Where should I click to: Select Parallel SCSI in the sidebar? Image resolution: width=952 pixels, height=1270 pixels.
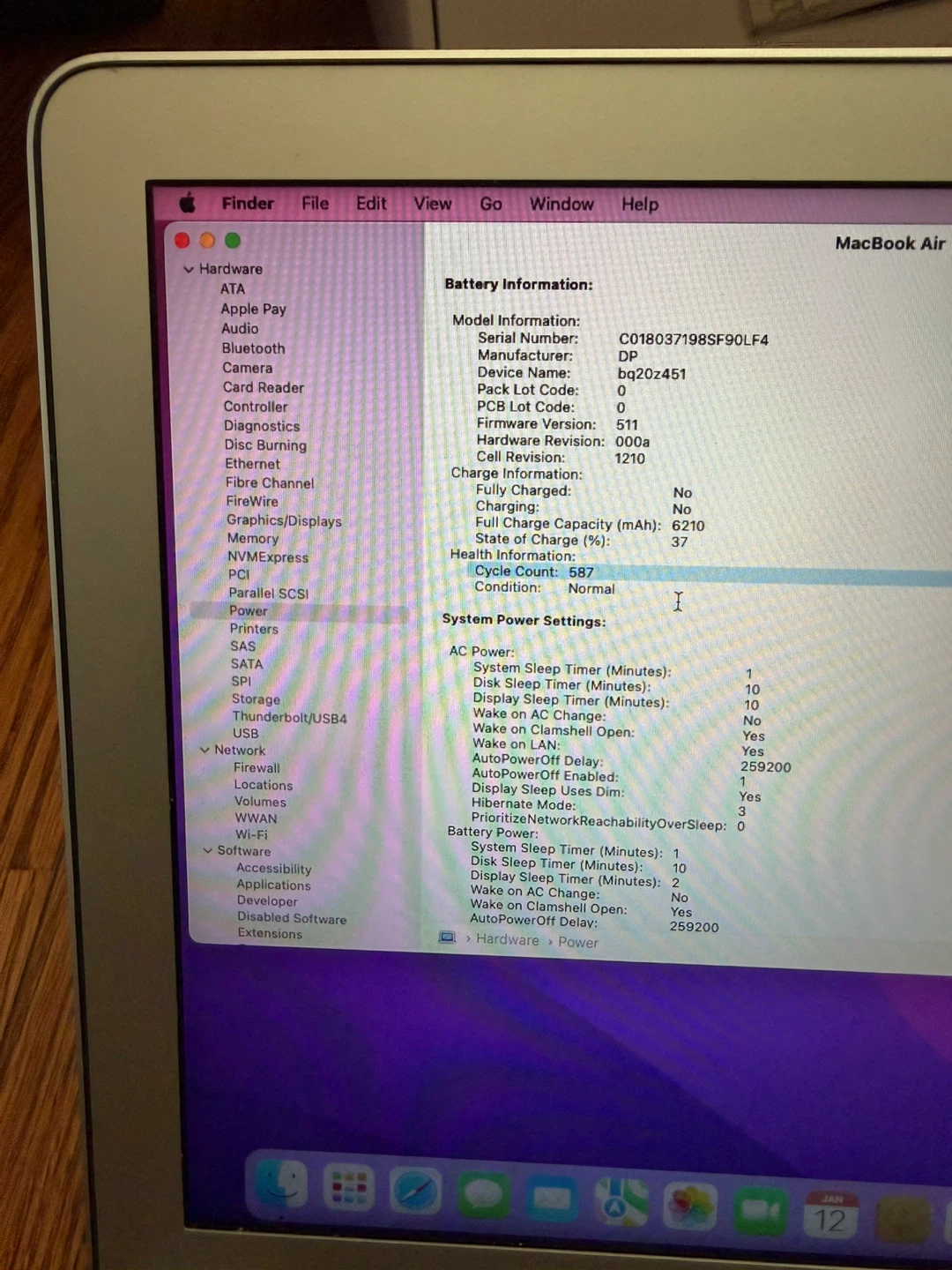click(x=269, y=593)
